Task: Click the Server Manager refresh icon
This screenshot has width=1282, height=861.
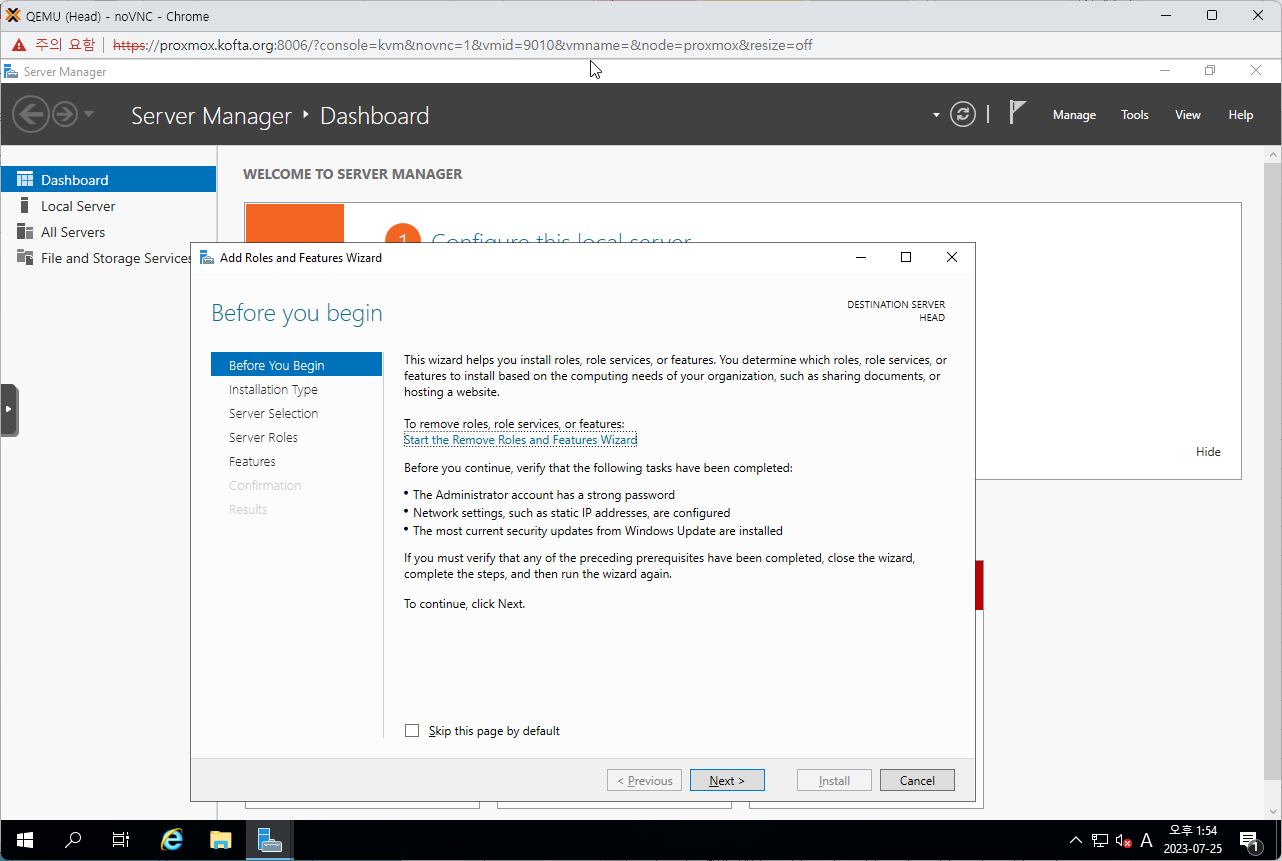Action: [x=962, y=114]
